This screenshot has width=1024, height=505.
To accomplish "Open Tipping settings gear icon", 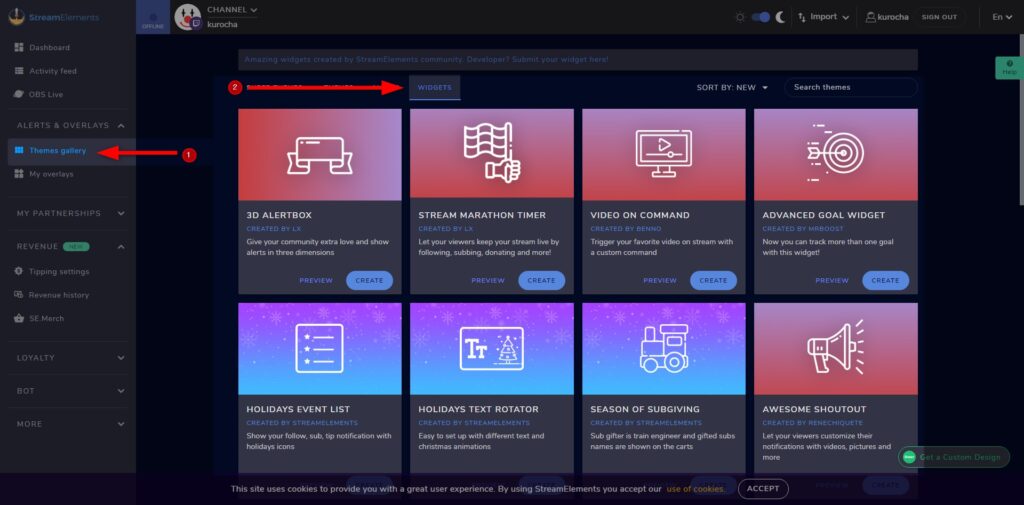I will point(18,272).
